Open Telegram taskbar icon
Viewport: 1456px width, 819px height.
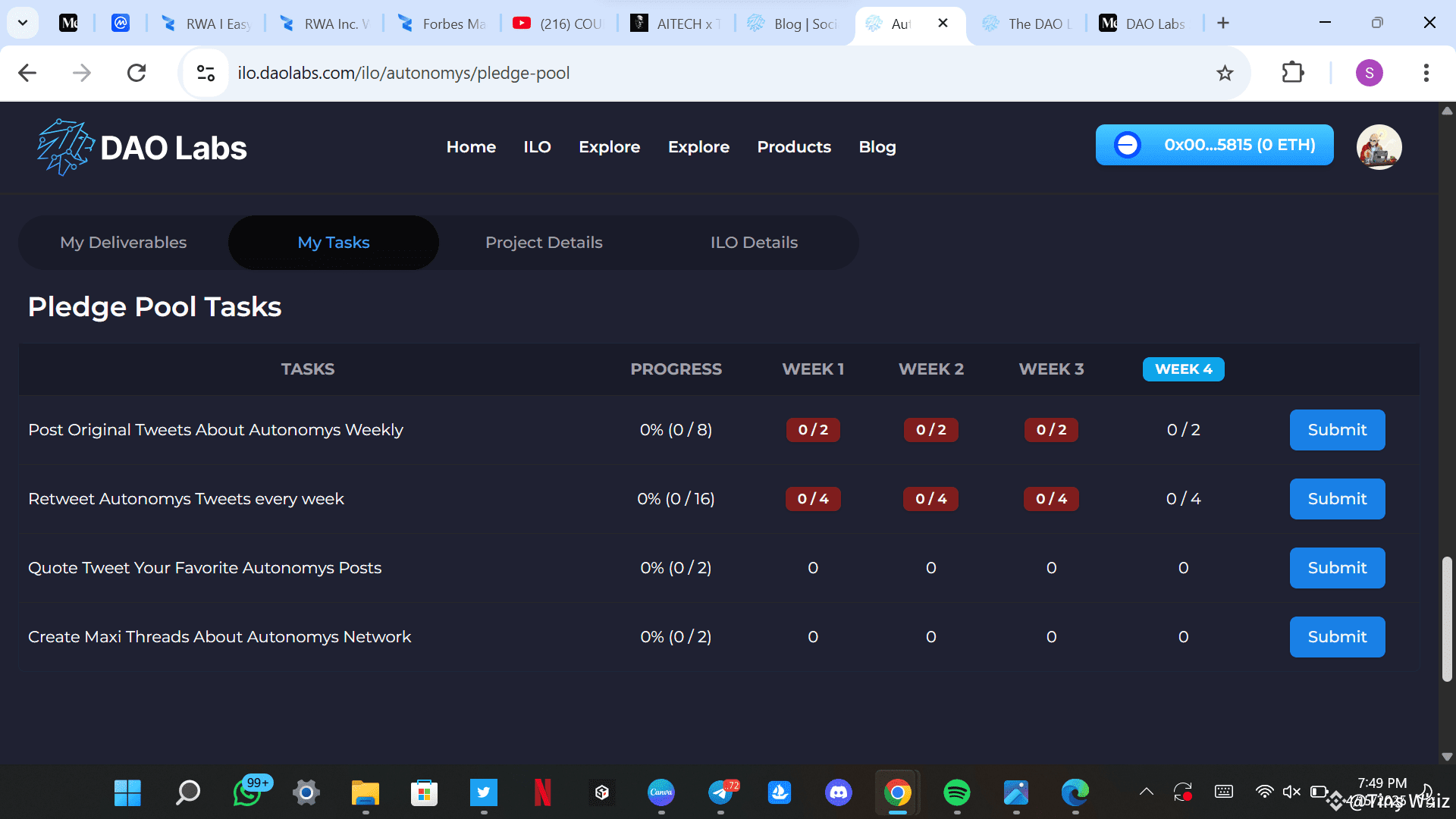720,792
